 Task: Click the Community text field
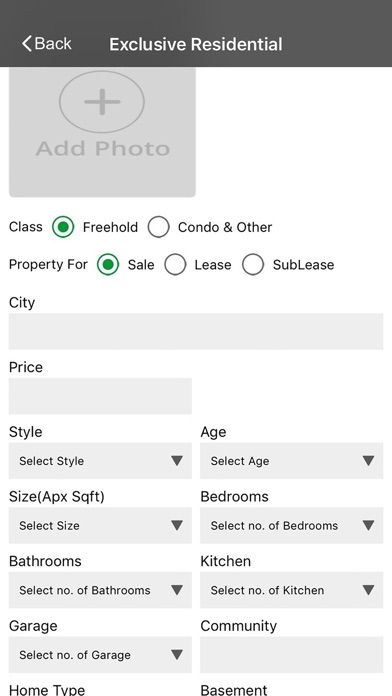pyautogui.click(x=292, y=655)
